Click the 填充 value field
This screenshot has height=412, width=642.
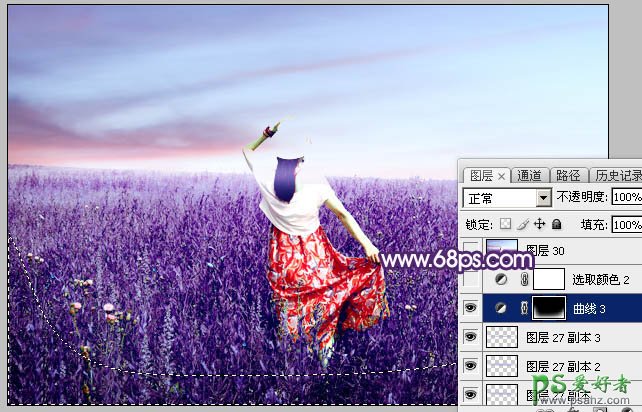click(626, 225)
